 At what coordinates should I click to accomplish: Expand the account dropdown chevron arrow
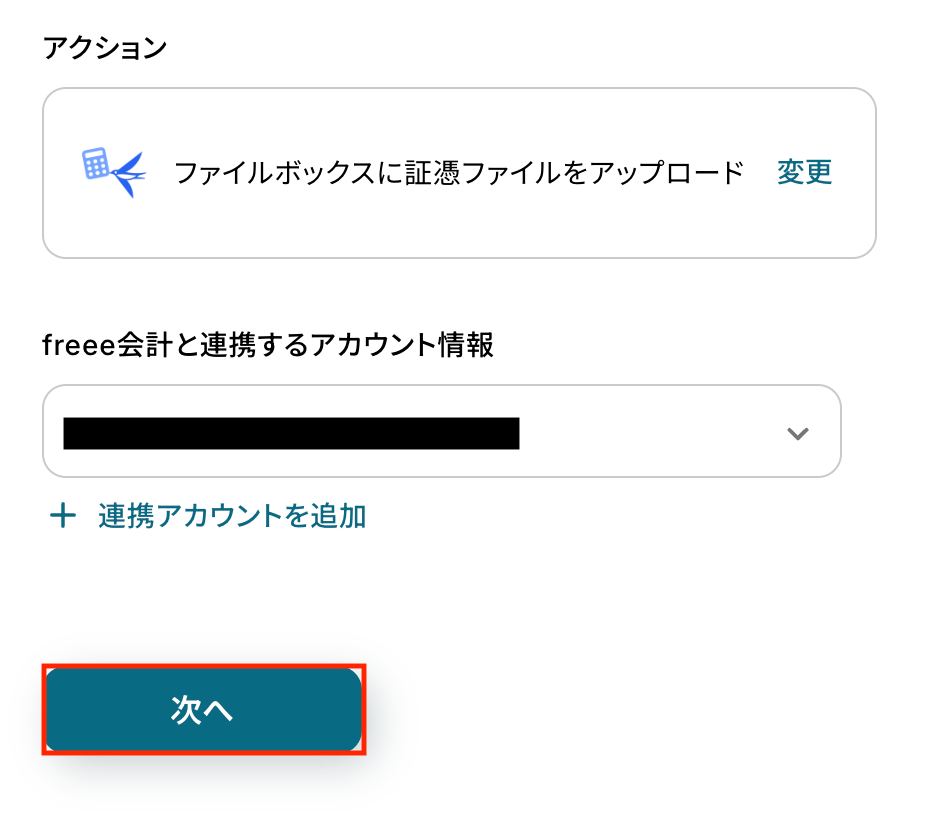coord(797,433)
